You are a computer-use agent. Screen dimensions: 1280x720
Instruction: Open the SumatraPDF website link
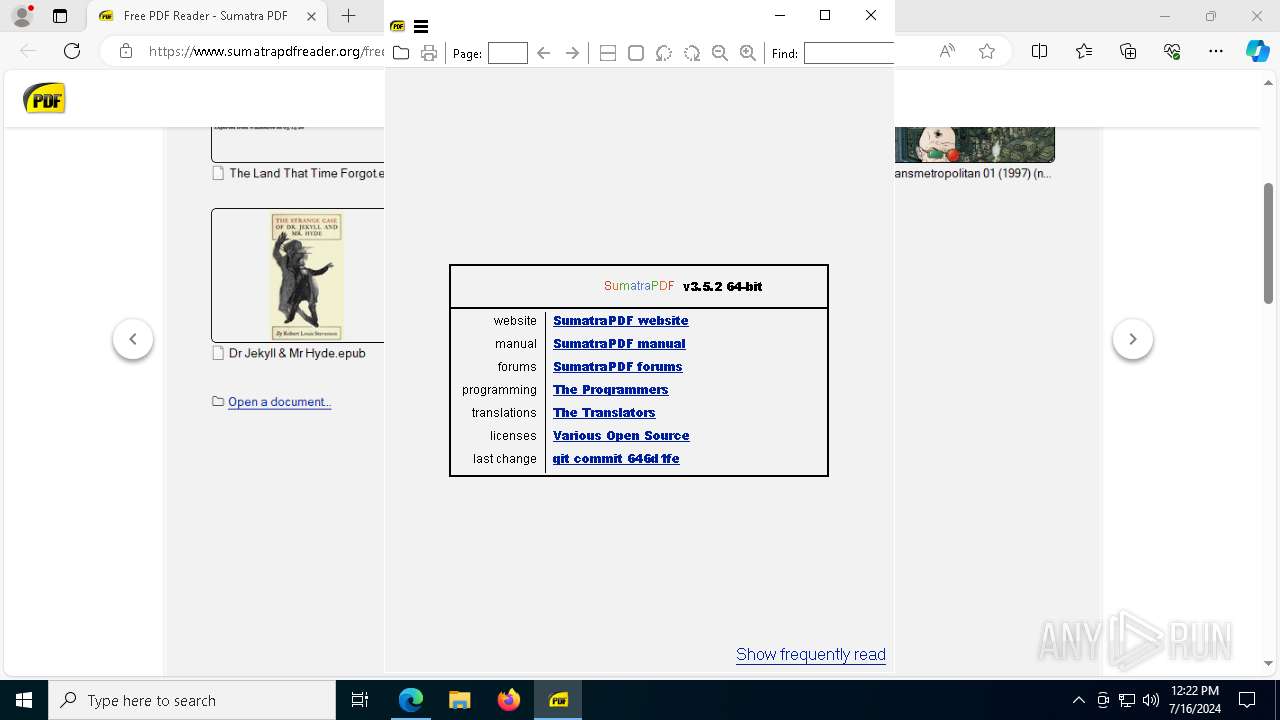[x=621, y=321]
